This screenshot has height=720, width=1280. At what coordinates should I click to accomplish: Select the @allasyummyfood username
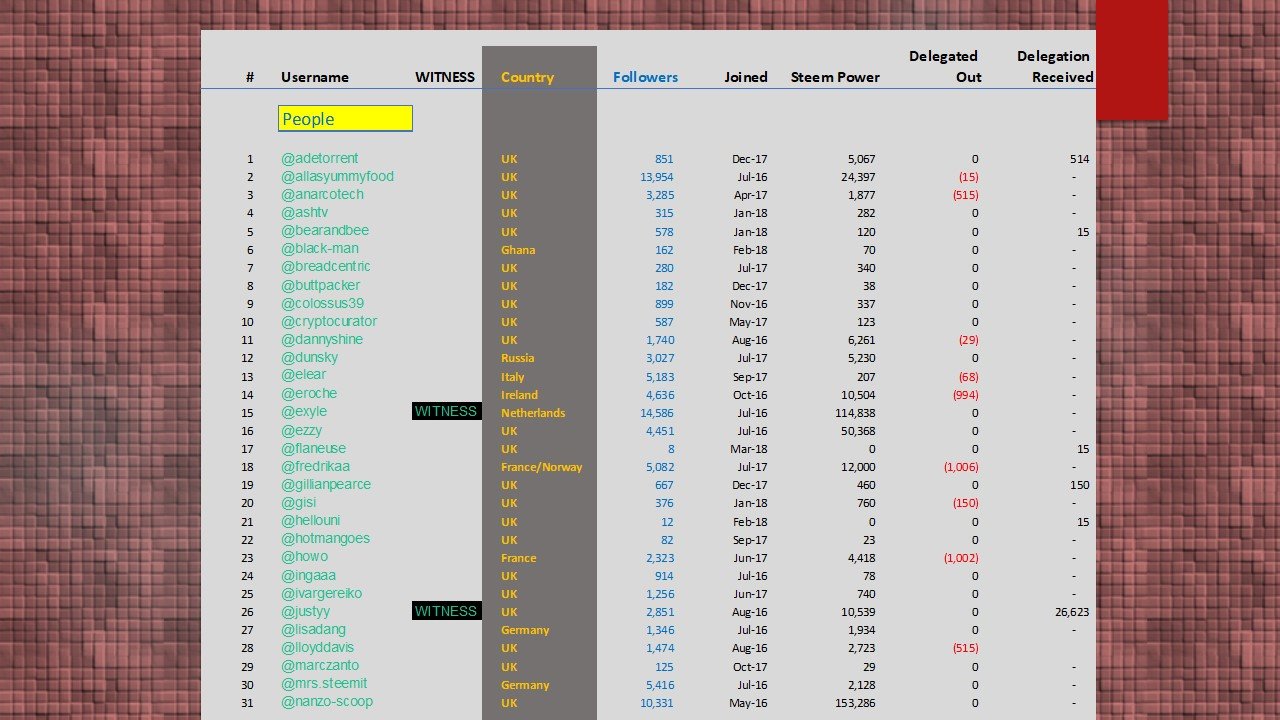click(x=337, y=176)
